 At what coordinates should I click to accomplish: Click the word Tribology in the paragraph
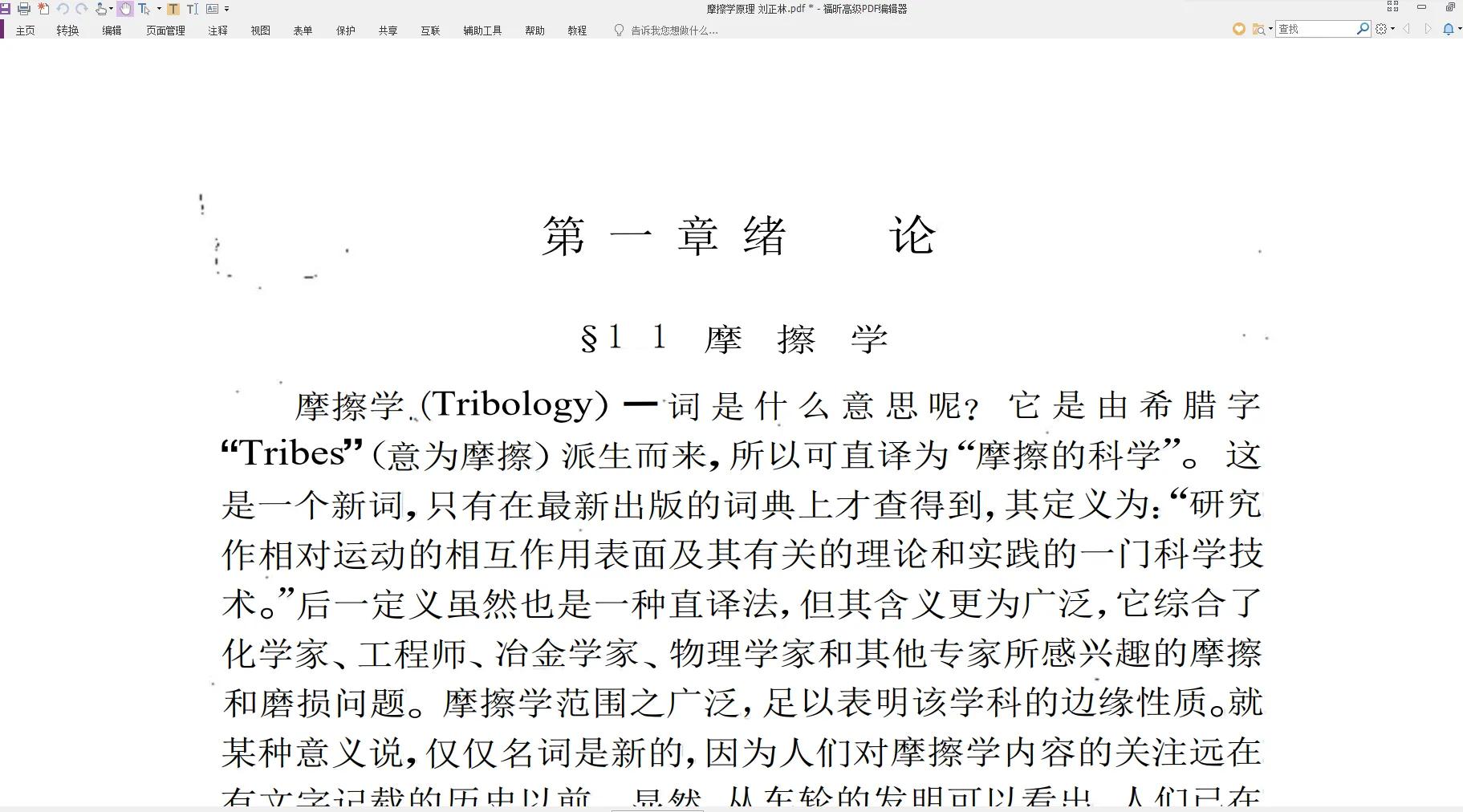tap(514, 404)
